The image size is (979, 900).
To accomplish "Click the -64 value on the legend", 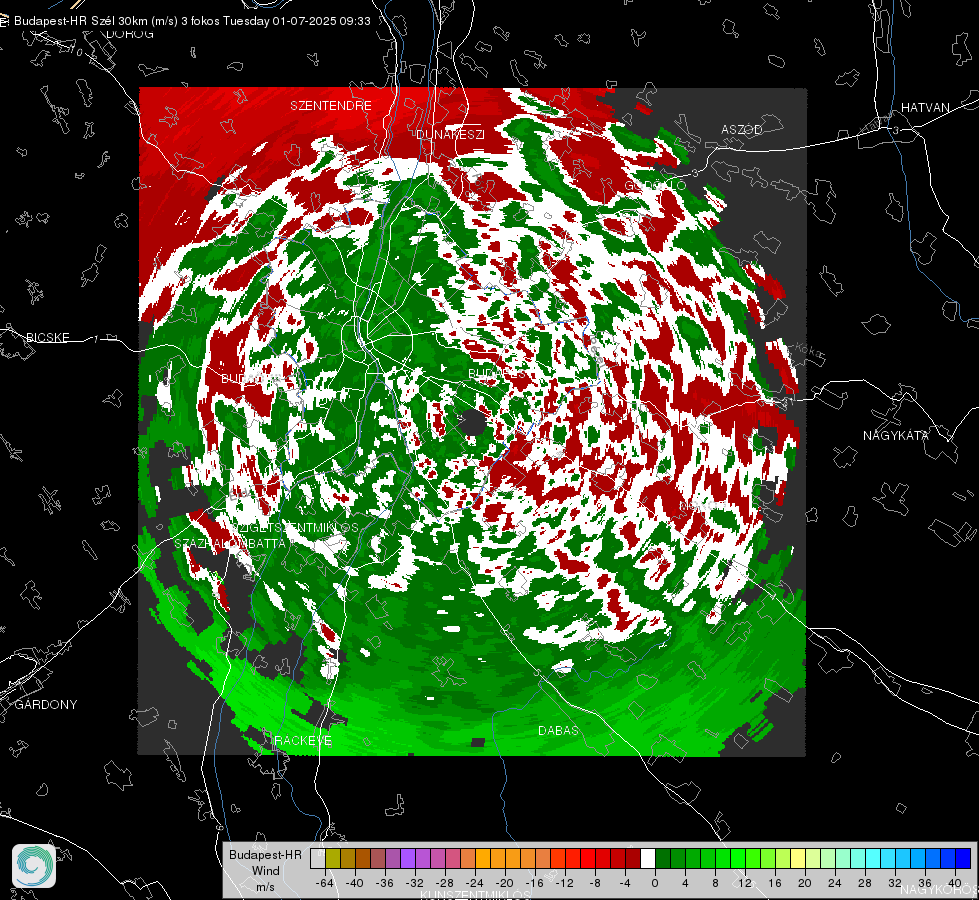I will pyautogui.click(x=325, y=884).
